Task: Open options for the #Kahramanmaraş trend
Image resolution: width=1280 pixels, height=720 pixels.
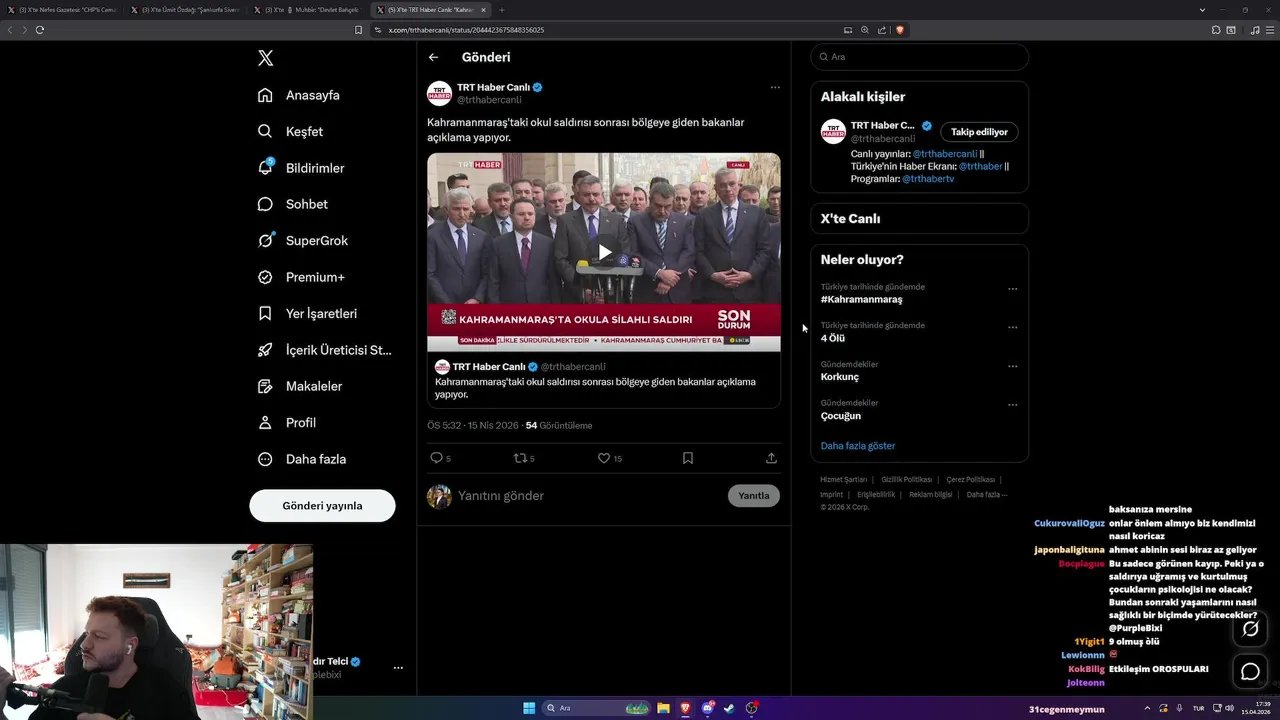Action: pyautogui.click(x=1012, y=289)
